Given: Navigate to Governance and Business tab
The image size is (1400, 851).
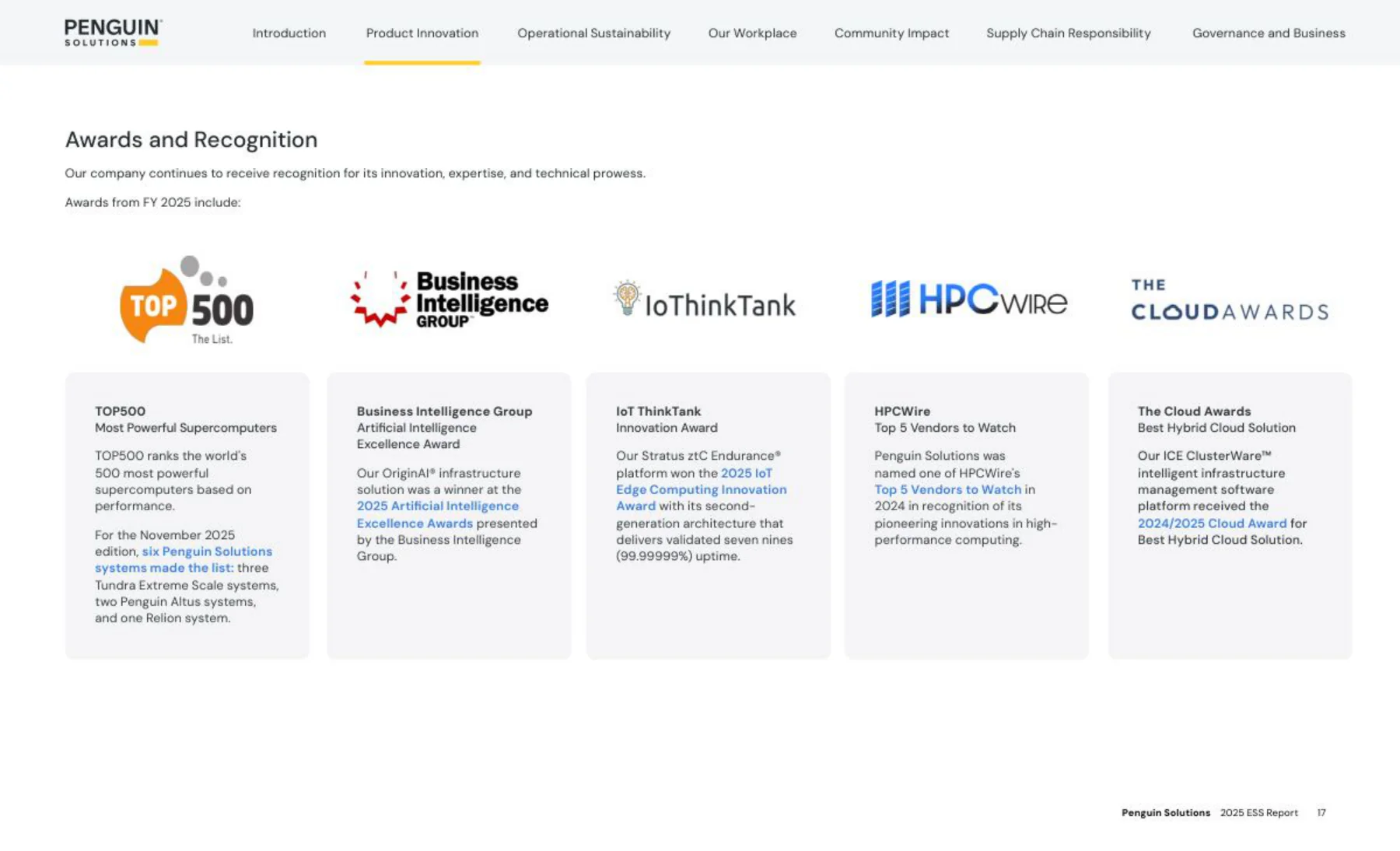Looking at the screenshot, I should (1269, 33).
